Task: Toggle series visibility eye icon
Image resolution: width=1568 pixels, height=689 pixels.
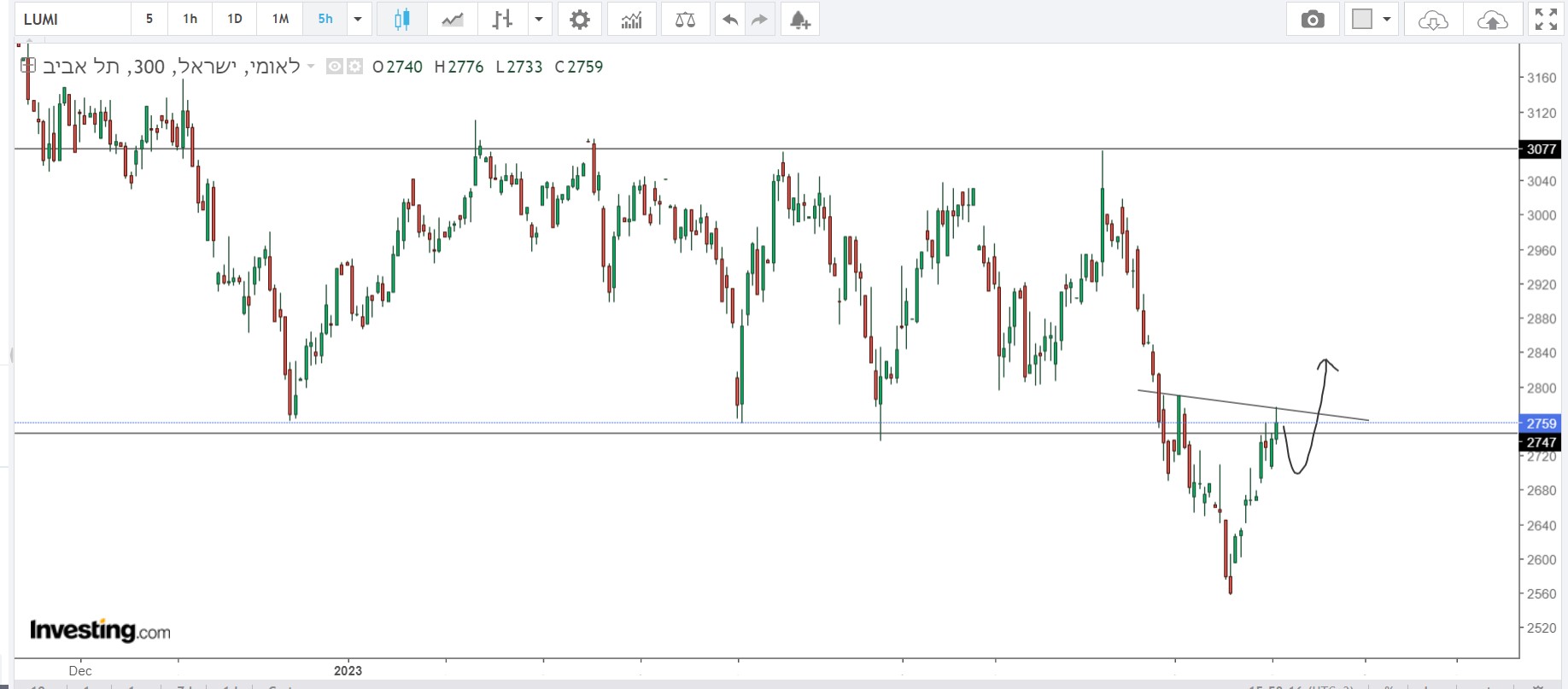Action: pyautogui.click(x=335, y=66)
